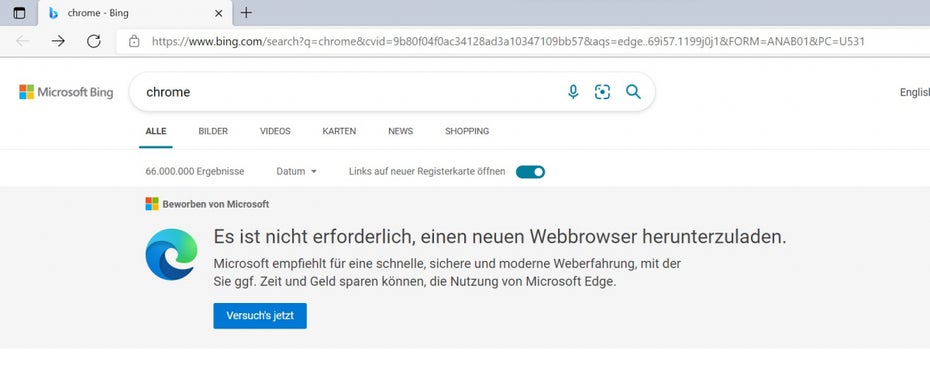This screenshot has width=930, height=365.
Task: Click the Microsoft Edge logo
Action: point(171,254)
